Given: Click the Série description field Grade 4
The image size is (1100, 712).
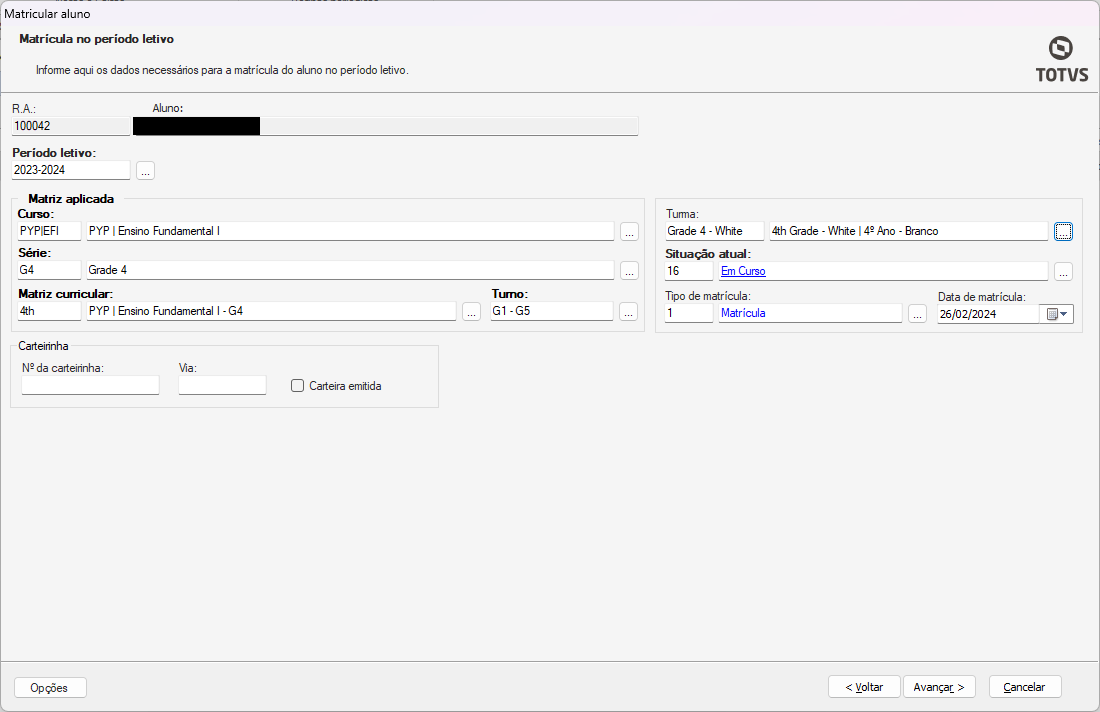Looking at the screenshot, I should (350, 270).
